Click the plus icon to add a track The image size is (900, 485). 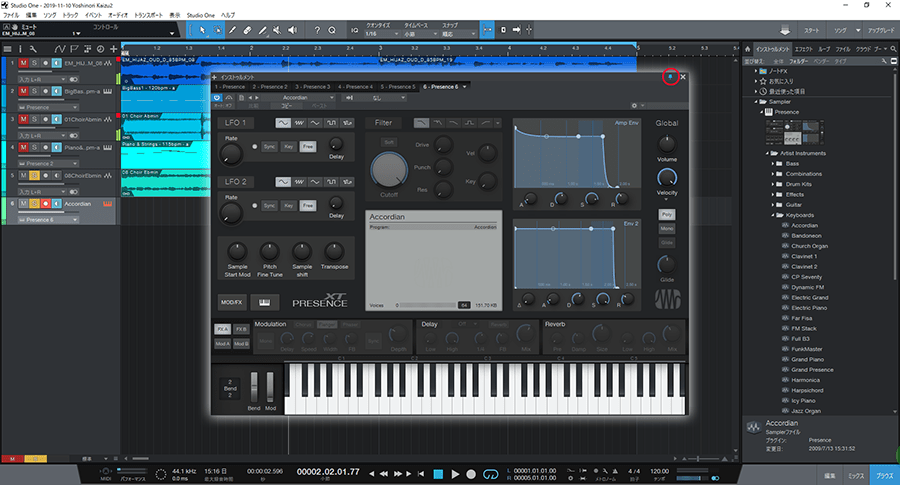coord(114,49)
